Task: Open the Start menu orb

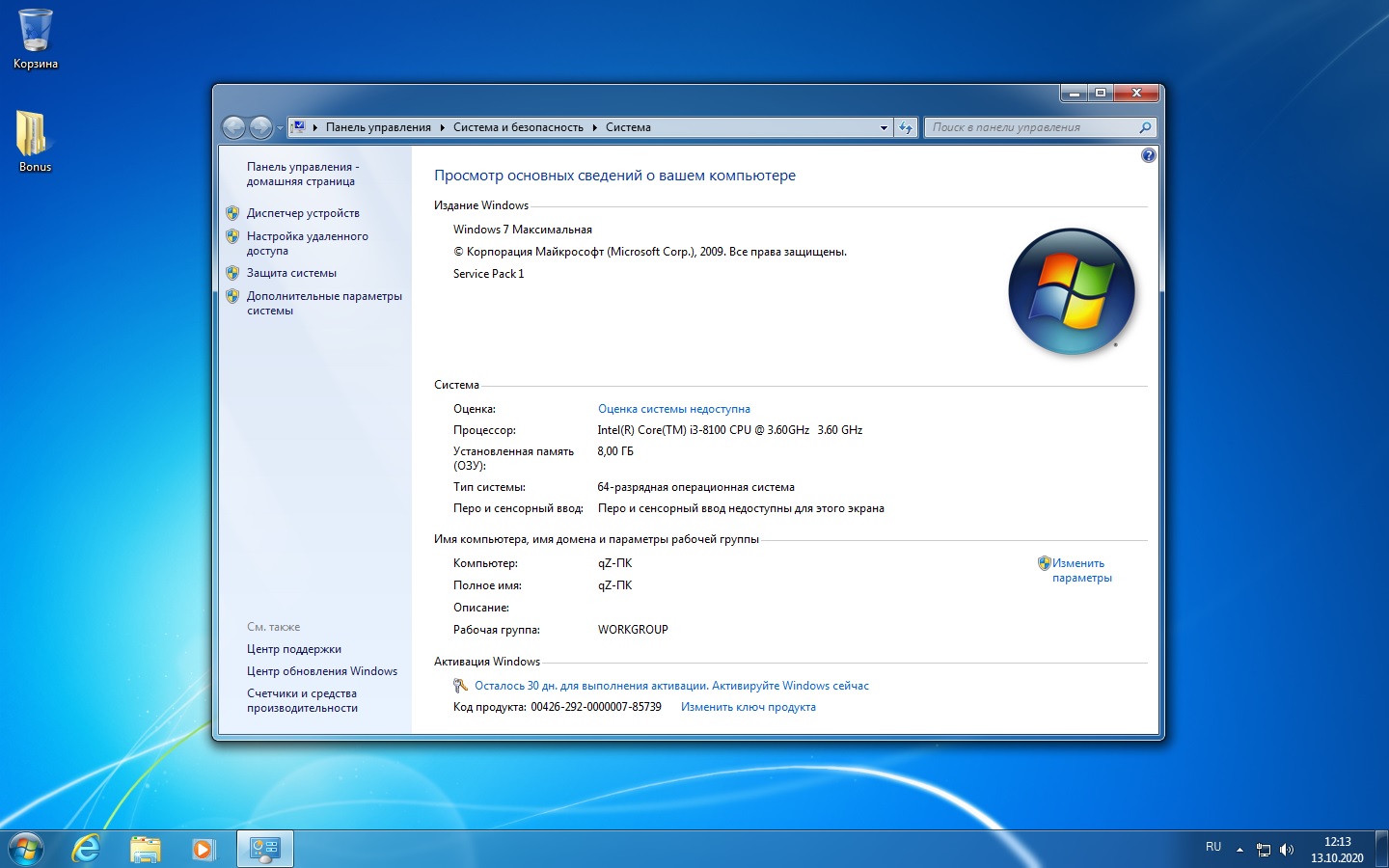Action: (x=26, y=849)
